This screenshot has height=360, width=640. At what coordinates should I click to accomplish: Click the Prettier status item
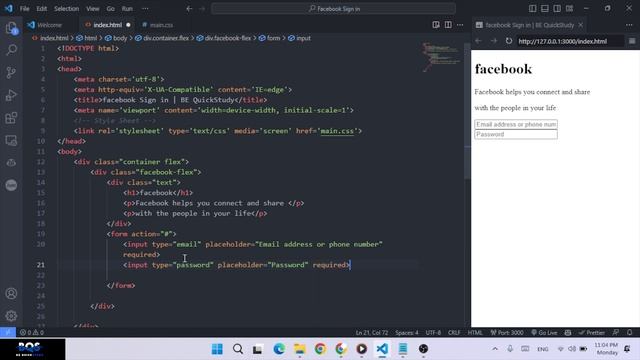pyautogui.click(x=591, y=332)
